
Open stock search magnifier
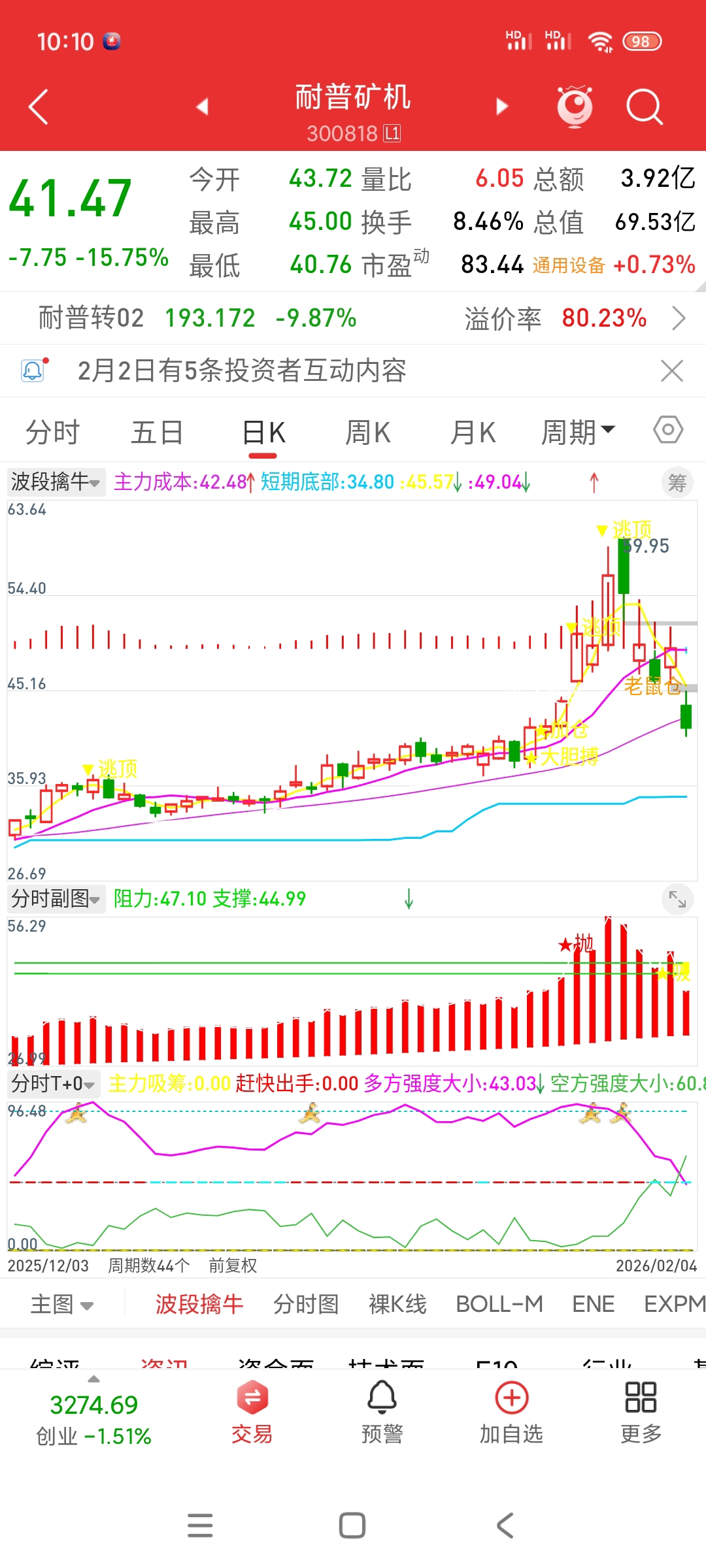(645, 106)
